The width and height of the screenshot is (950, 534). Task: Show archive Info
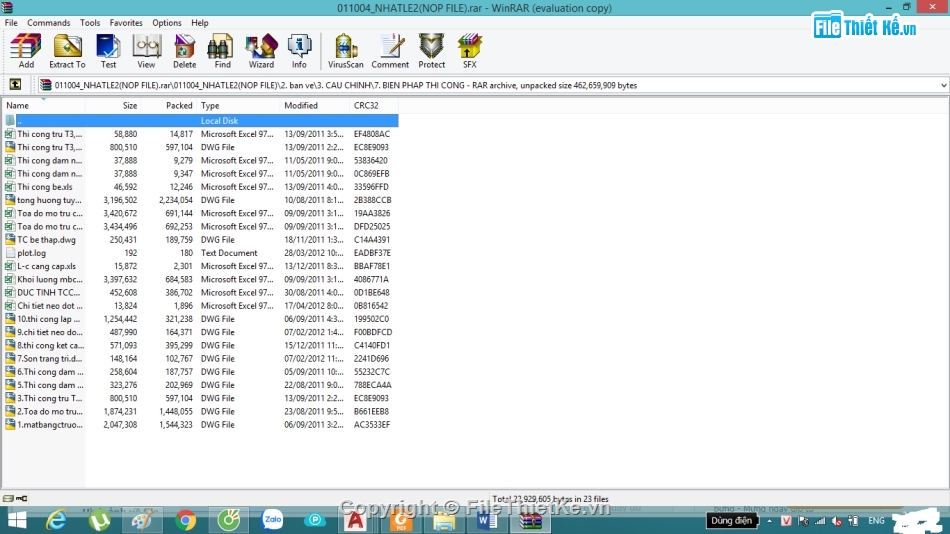(299, 51)
